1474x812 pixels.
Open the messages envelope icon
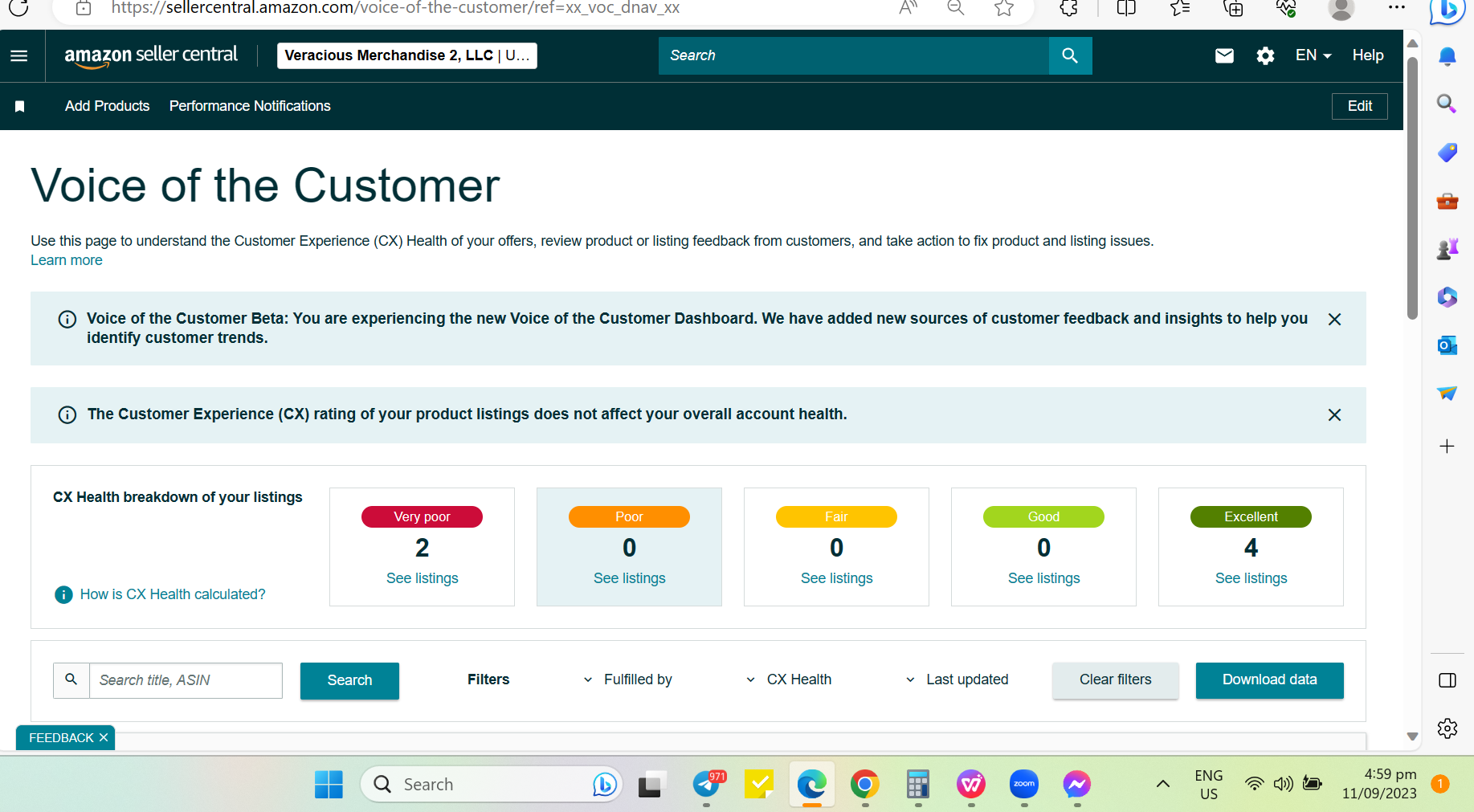[x=1224, y=55]
